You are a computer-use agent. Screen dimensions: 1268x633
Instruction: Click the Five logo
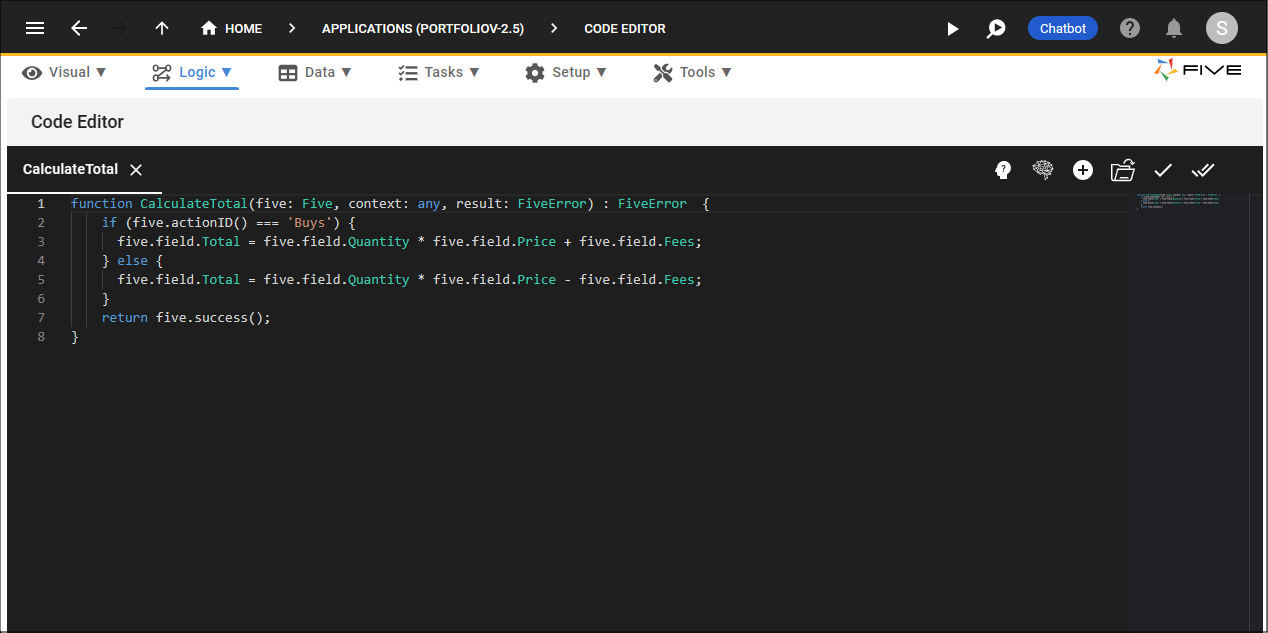tap(1198, 70)
